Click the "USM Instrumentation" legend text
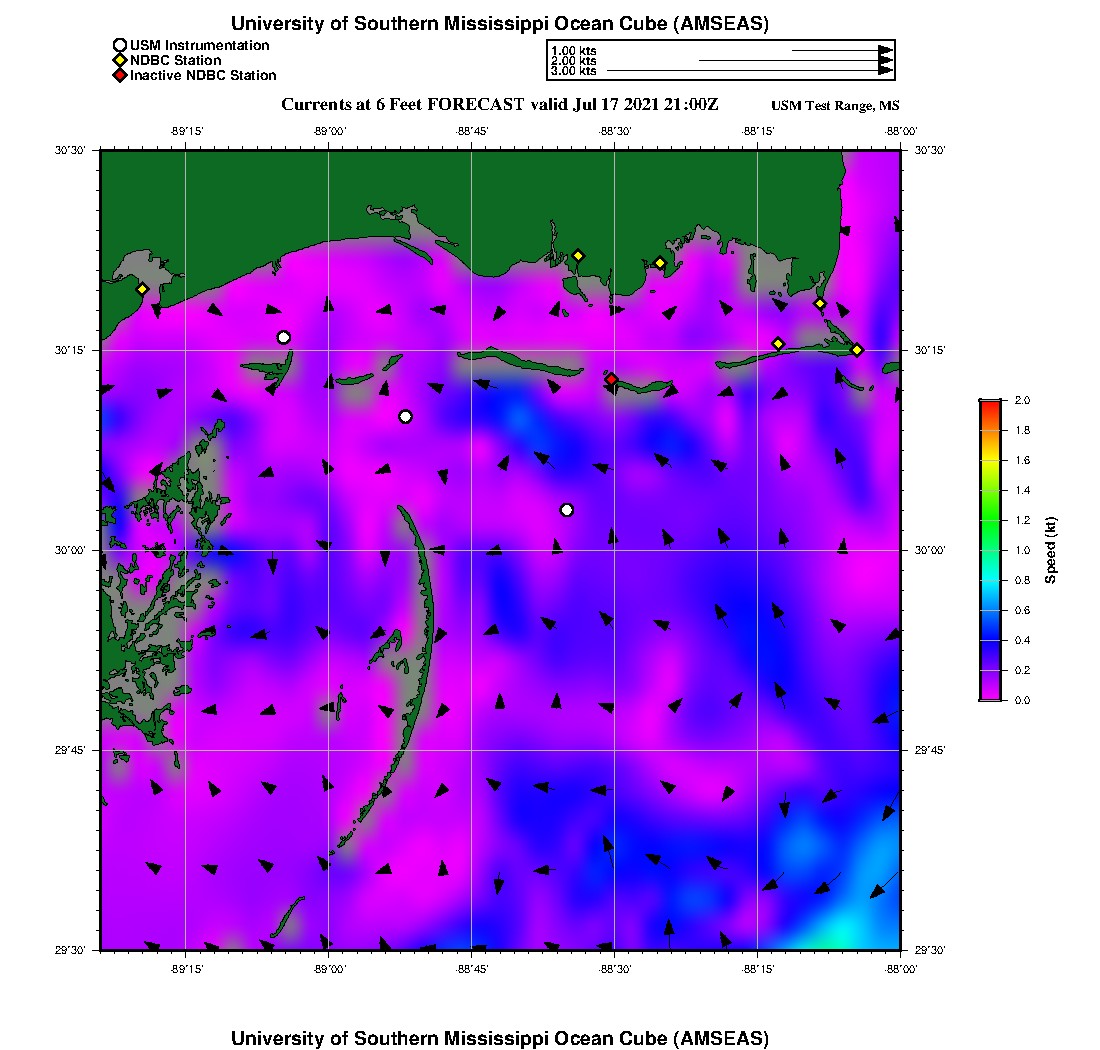Viewport: 1100px width, 1050px height. (x=199, y=45)
